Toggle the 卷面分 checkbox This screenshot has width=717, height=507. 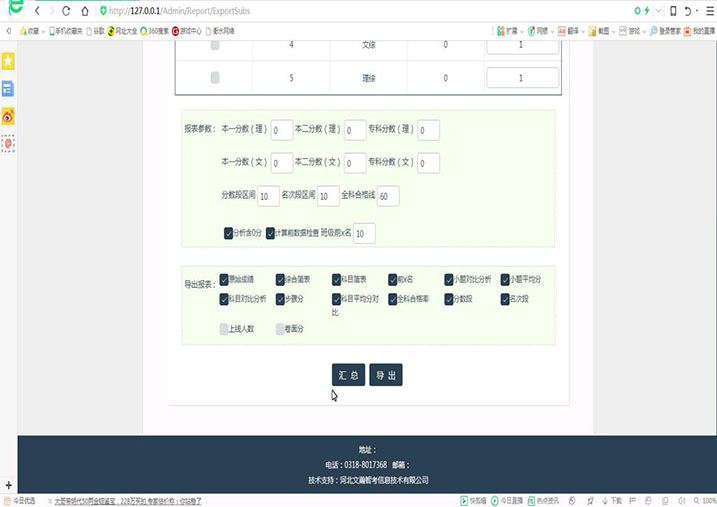[281, 328]
